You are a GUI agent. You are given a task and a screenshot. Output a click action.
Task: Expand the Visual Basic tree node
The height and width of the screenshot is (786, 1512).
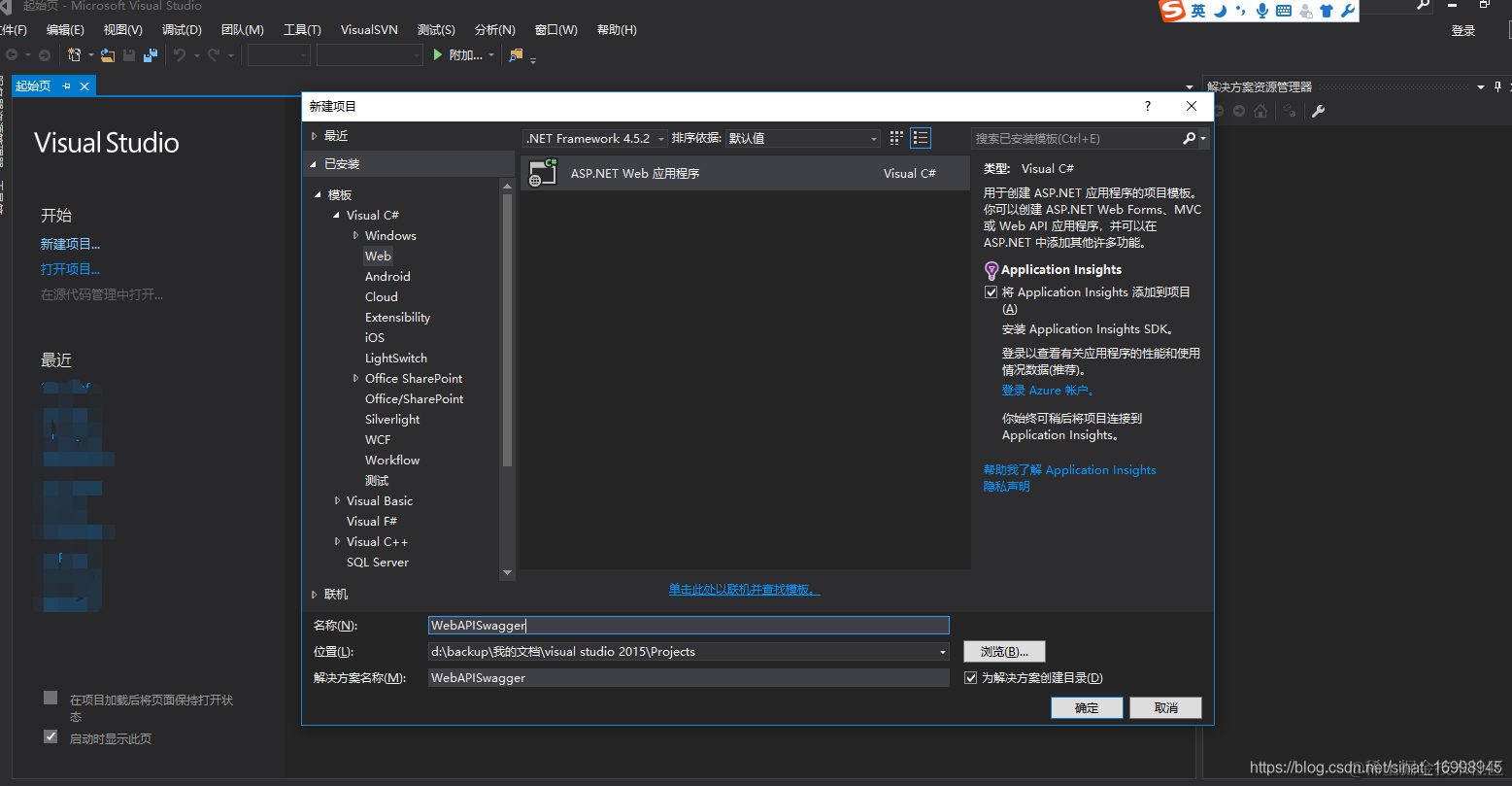337,501
